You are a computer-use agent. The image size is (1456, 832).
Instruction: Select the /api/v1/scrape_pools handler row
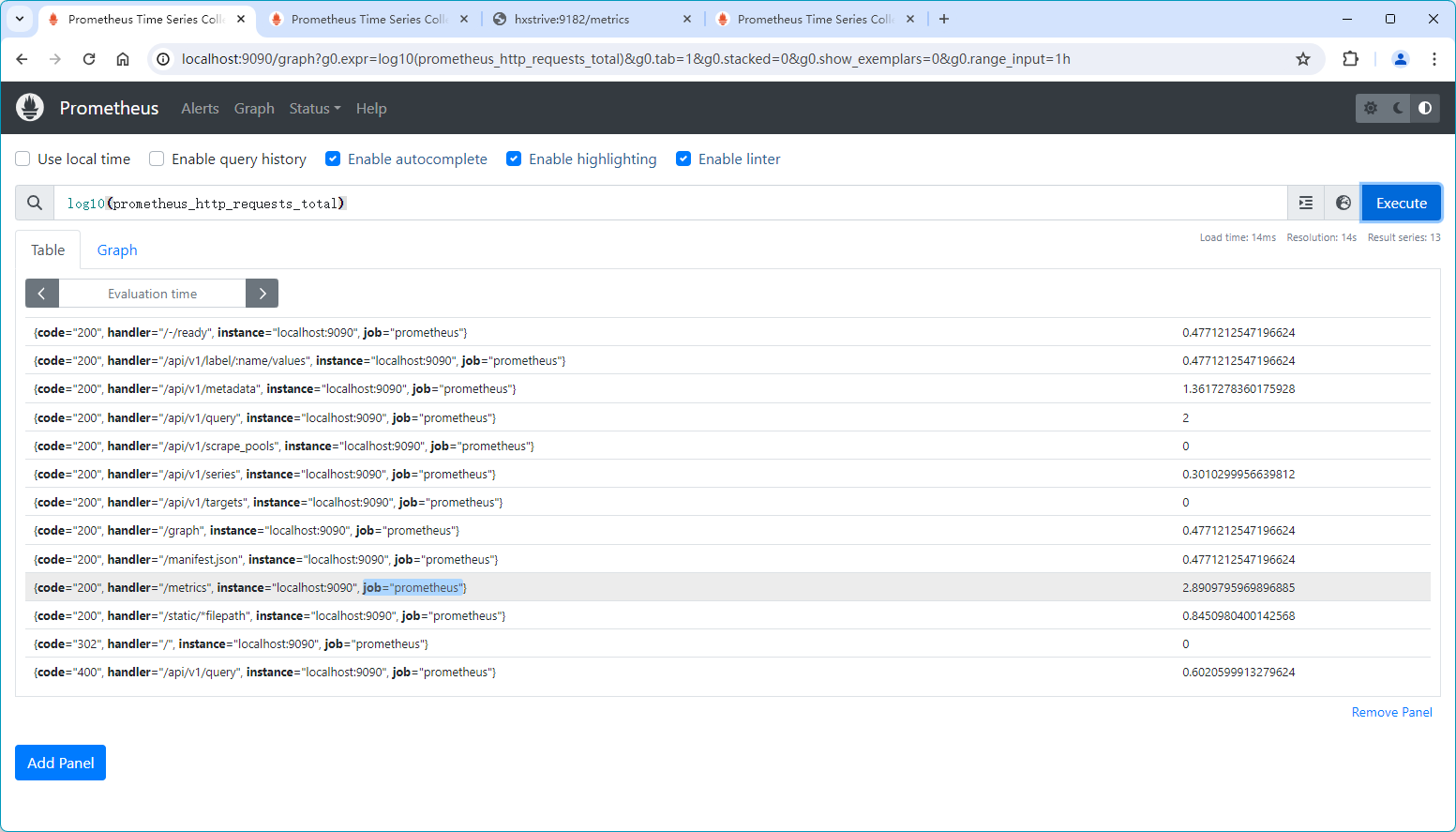tap(728, 446)
